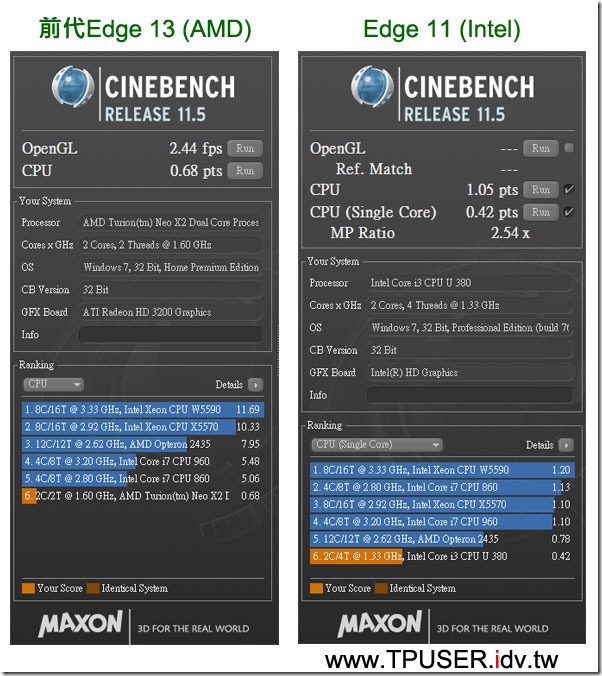Click MAXON logo in right window
602x676 pixels.
(x=380, y=623)
